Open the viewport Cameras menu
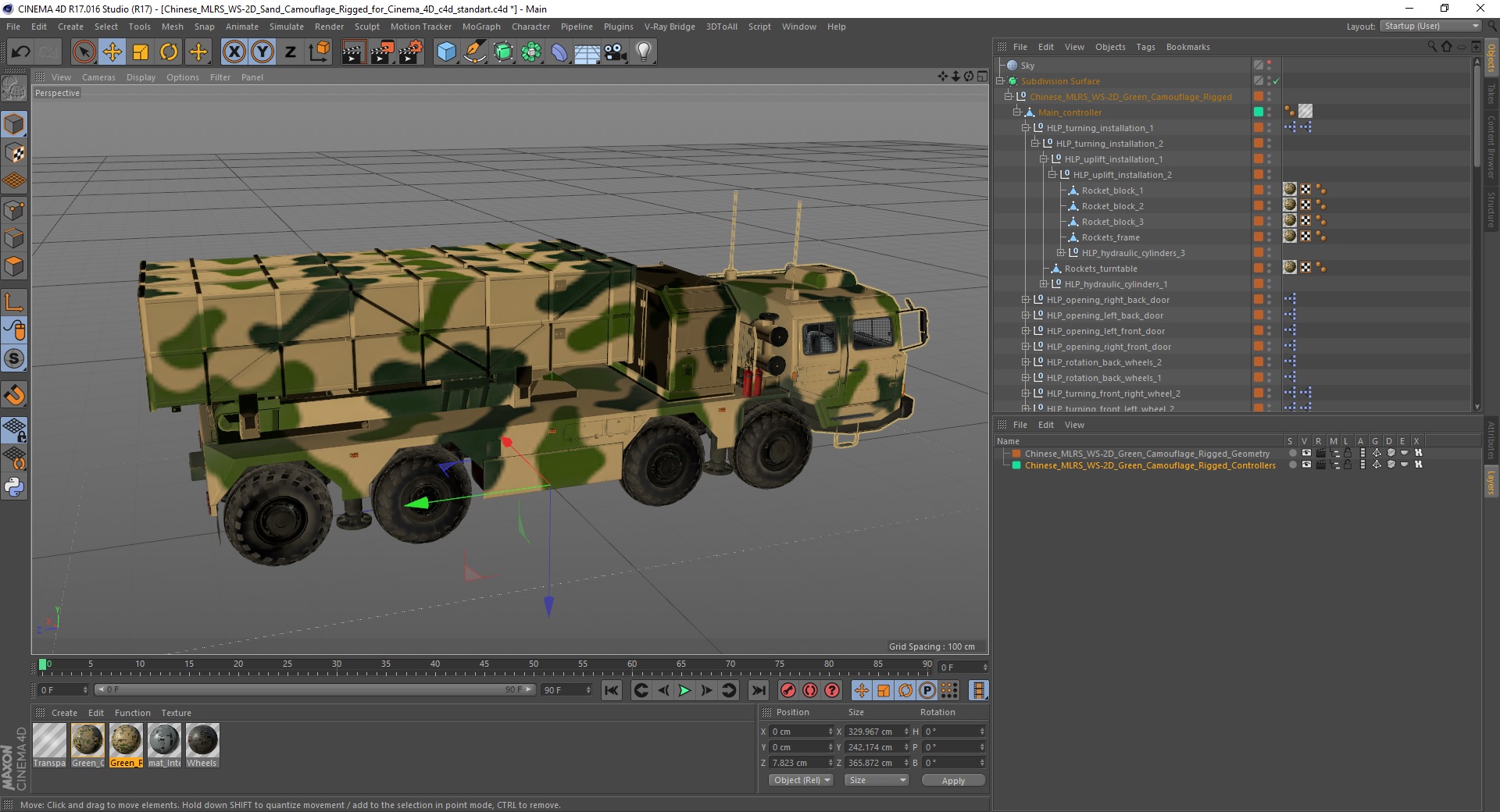This screenshot has width=1500, height=812. pyautogui.click(x=98, y=77)
